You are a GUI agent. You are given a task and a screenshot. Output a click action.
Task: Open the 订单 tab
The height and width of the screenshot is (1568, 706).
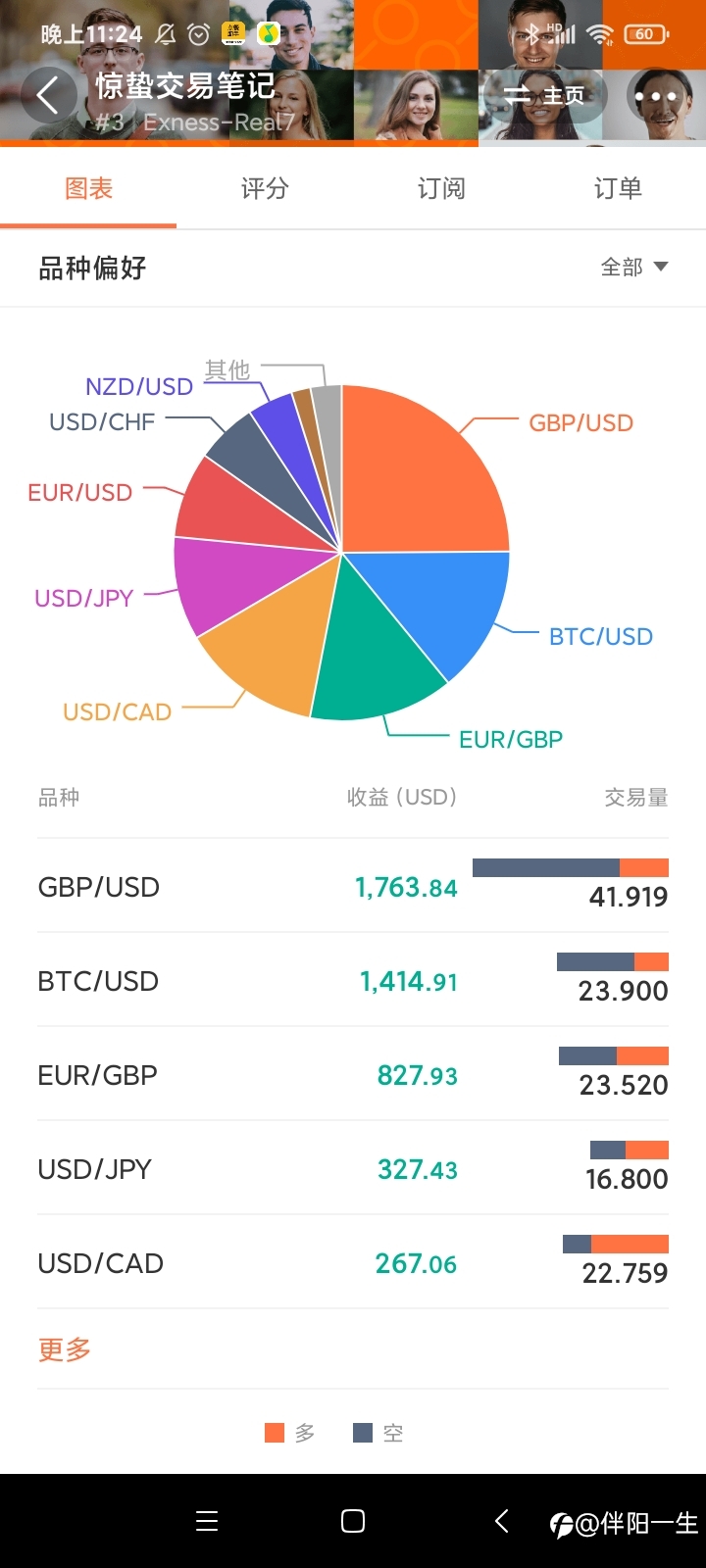point(618,188)
